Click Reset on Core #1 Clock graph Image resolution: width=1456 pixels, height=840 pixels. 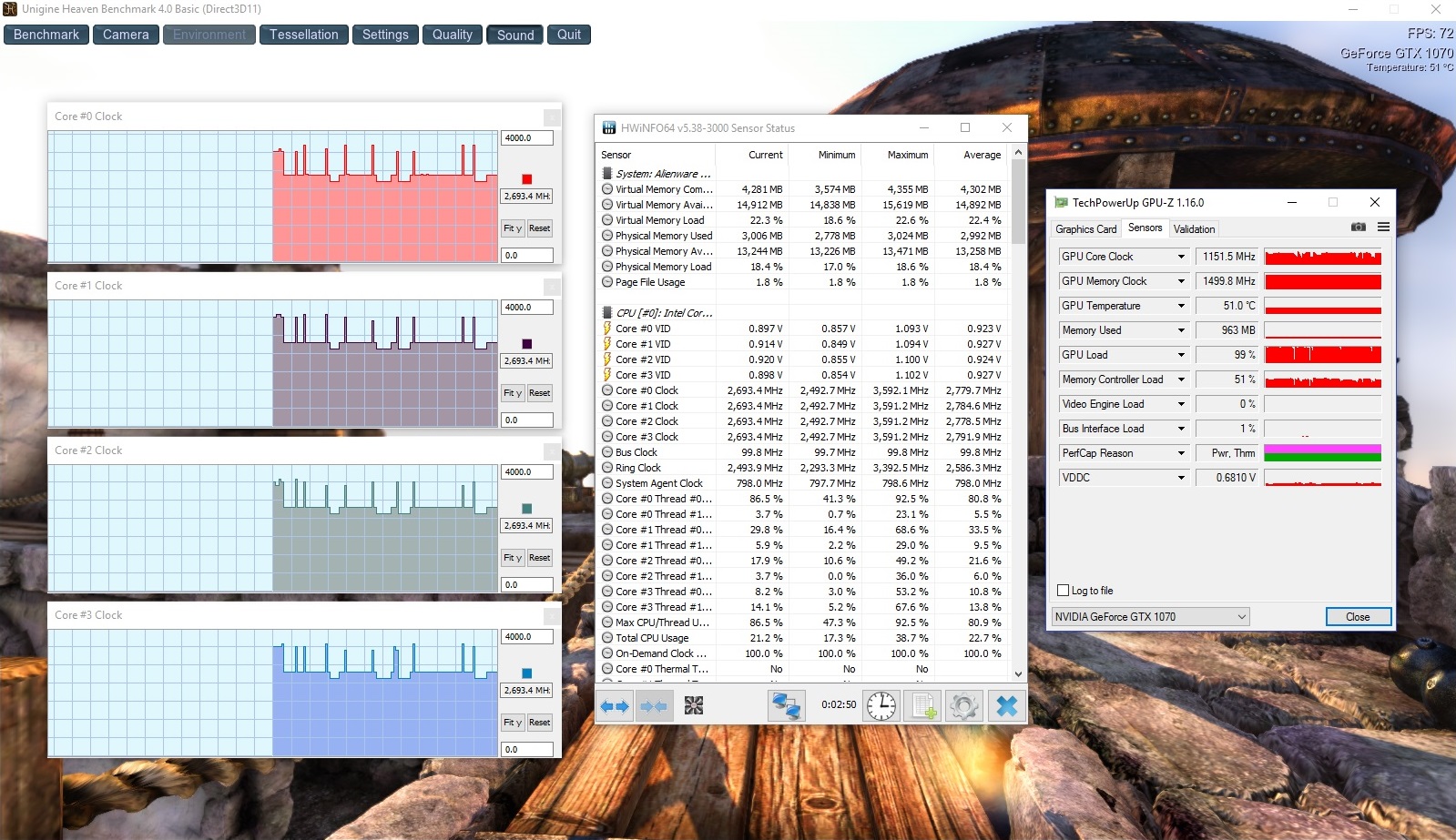[x=539, y=393]
